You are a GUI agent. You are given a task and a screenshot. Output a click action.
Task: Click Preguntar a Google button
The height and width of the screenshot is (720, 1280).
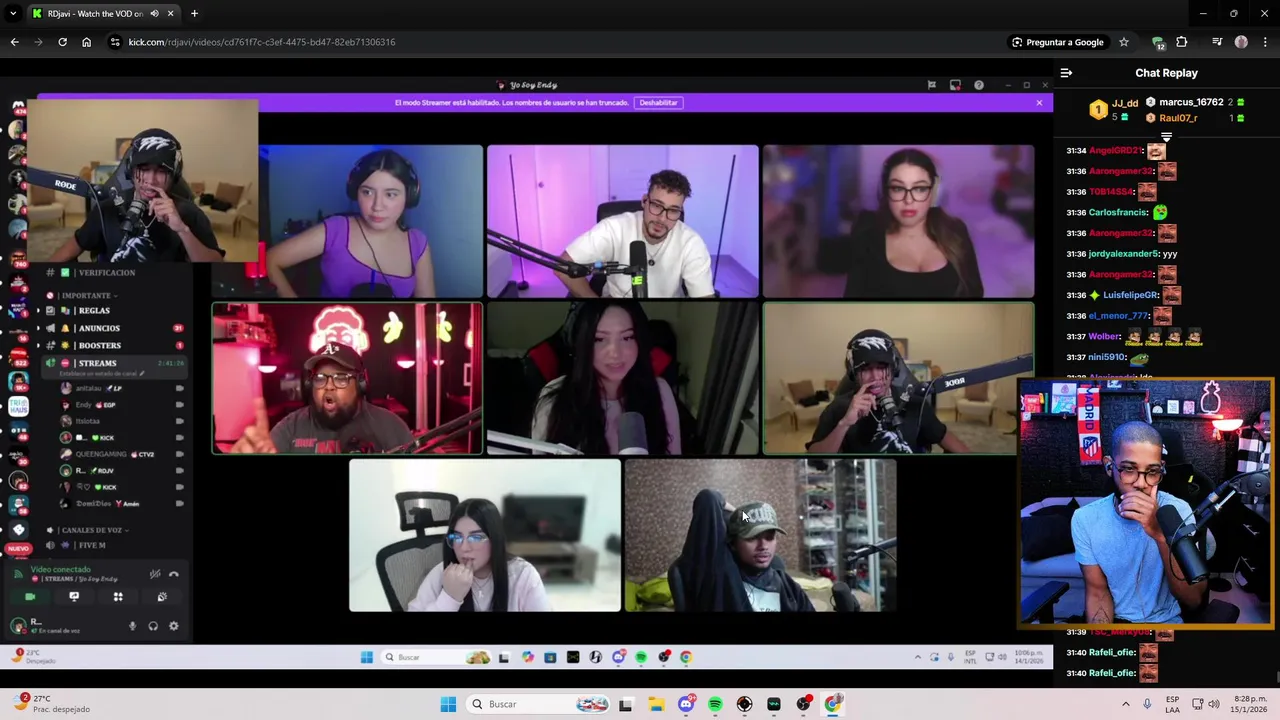[1057, 42]
